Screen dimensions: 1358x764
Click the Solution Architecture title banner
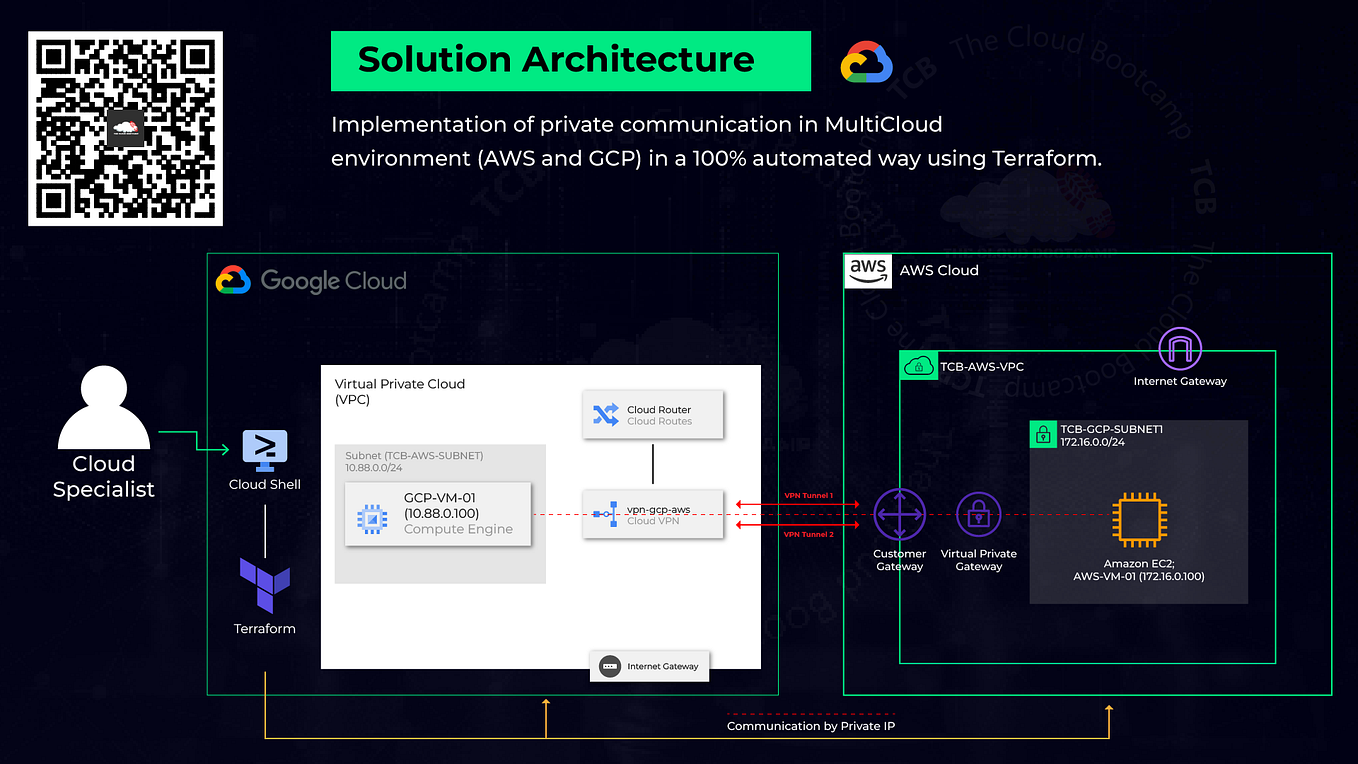(570, 60)
